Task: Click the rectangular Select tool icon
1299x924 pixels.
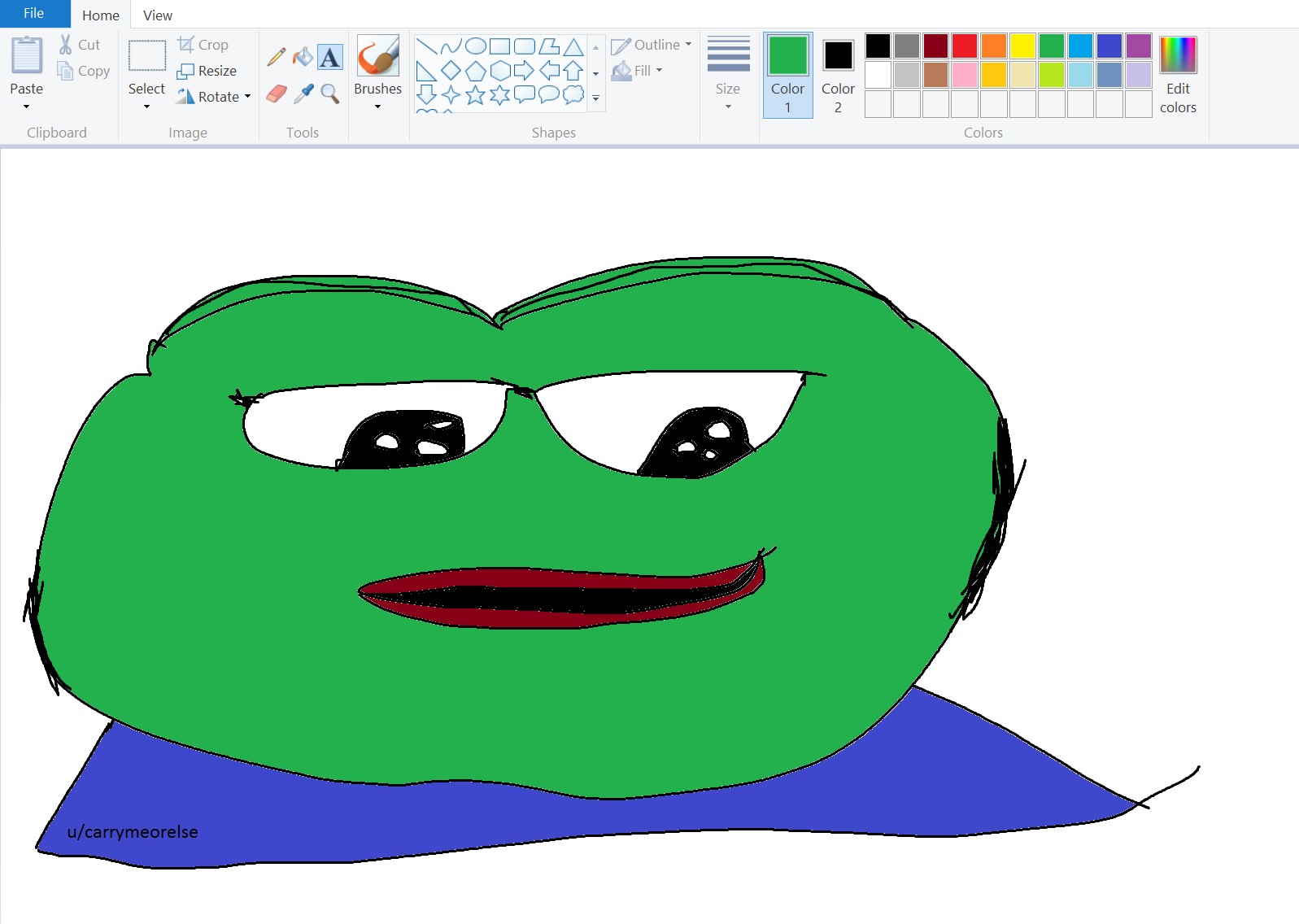Action: pyautogui.click(x=147, y=55)
